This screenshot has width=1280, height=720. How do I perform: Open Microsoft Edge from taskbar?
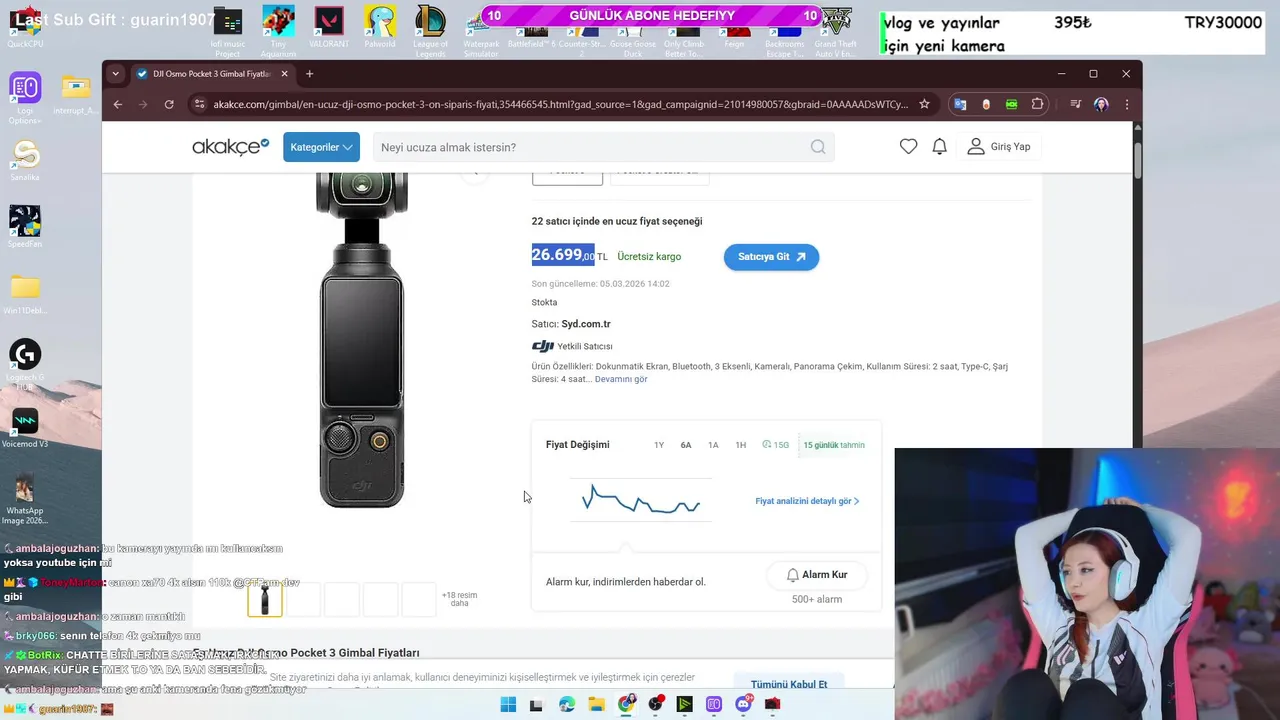(567, 705)
